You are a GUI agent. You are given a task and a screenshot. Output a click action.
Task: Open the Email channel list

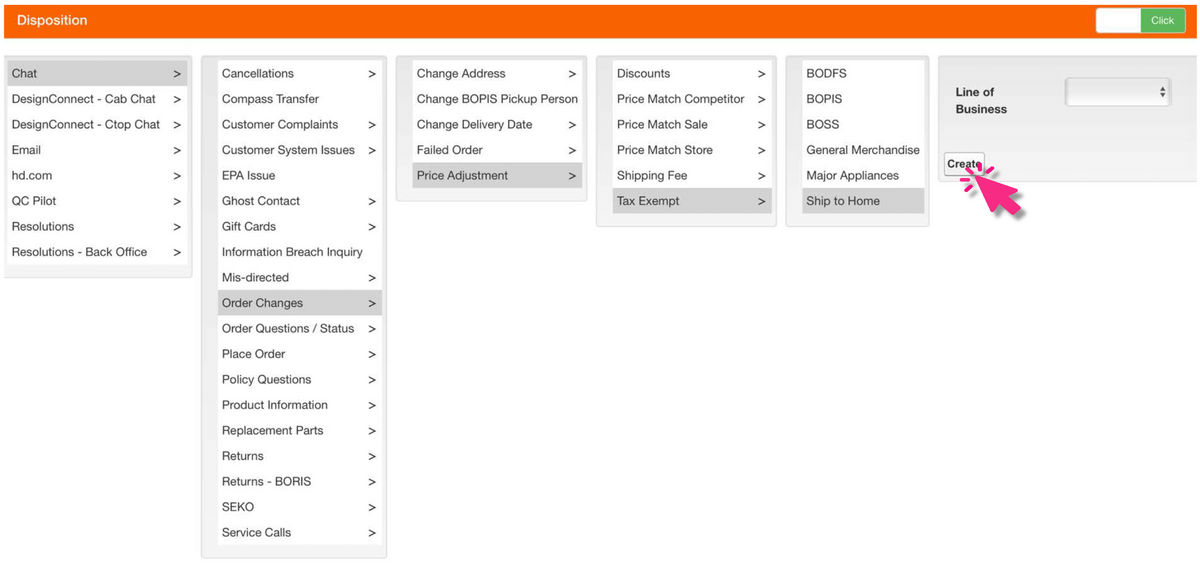96,150
